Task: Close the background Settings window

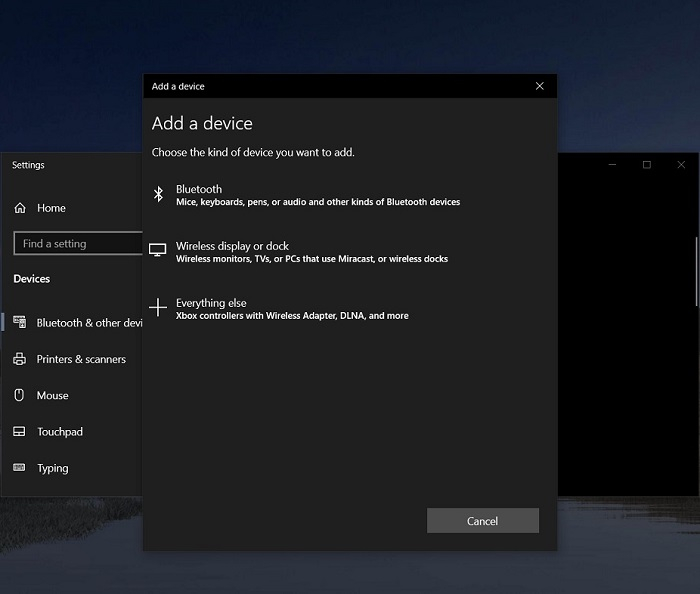Action: (681, 165)
